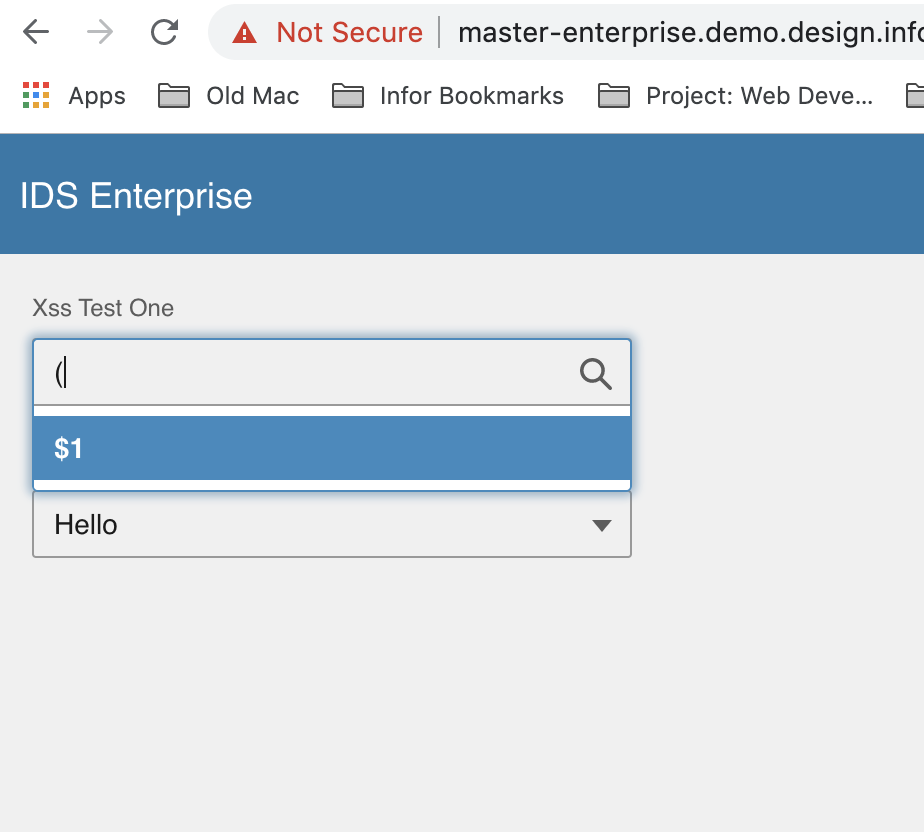This screenshot has width=924, height=832.
Task: Click the IDS Enterprise header title
Action: (x=136, y=196)
